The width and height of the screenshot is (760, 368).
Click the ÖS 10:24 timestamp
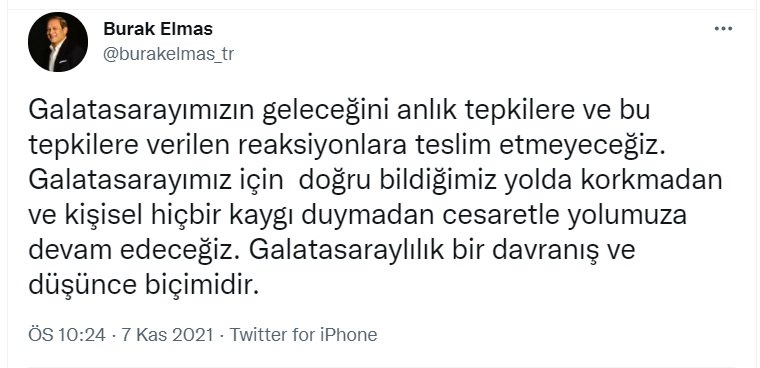tap(67, 335)
